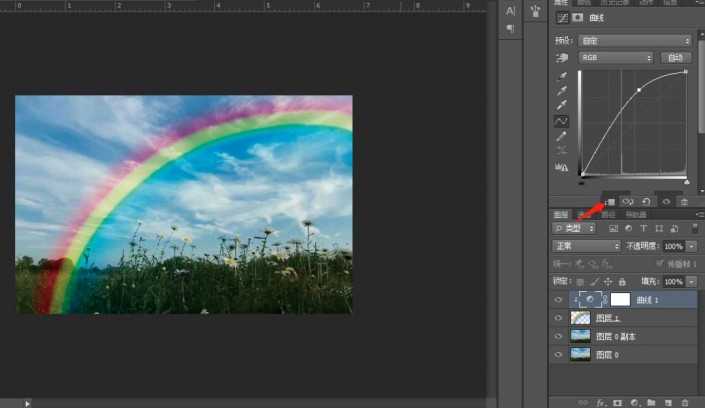Screen dimensions: 705x408
Task: Click the control point on the curve
Action: click(x=639, y=91)
